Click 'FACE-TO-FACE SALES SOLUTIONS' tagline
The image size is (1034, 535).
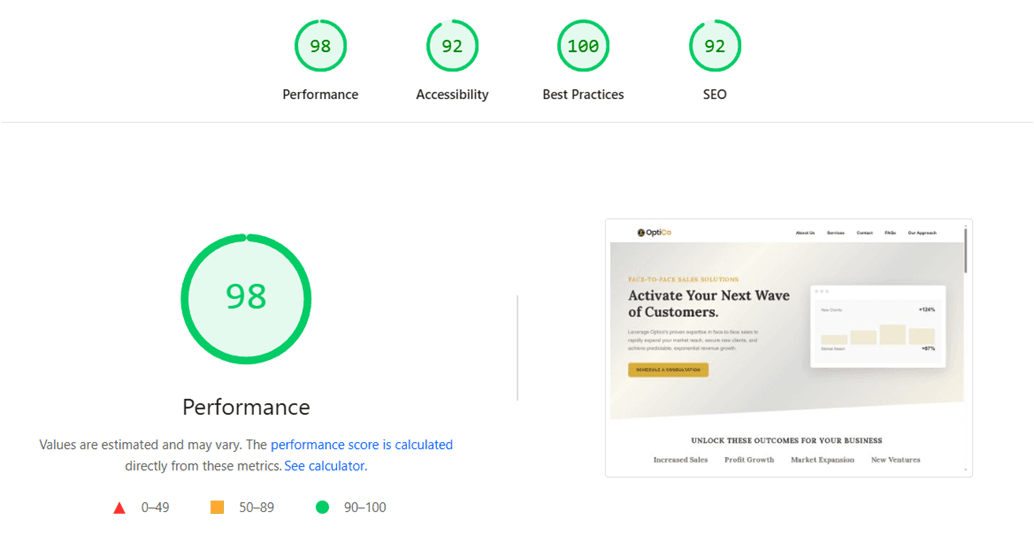tap(683, 280)
